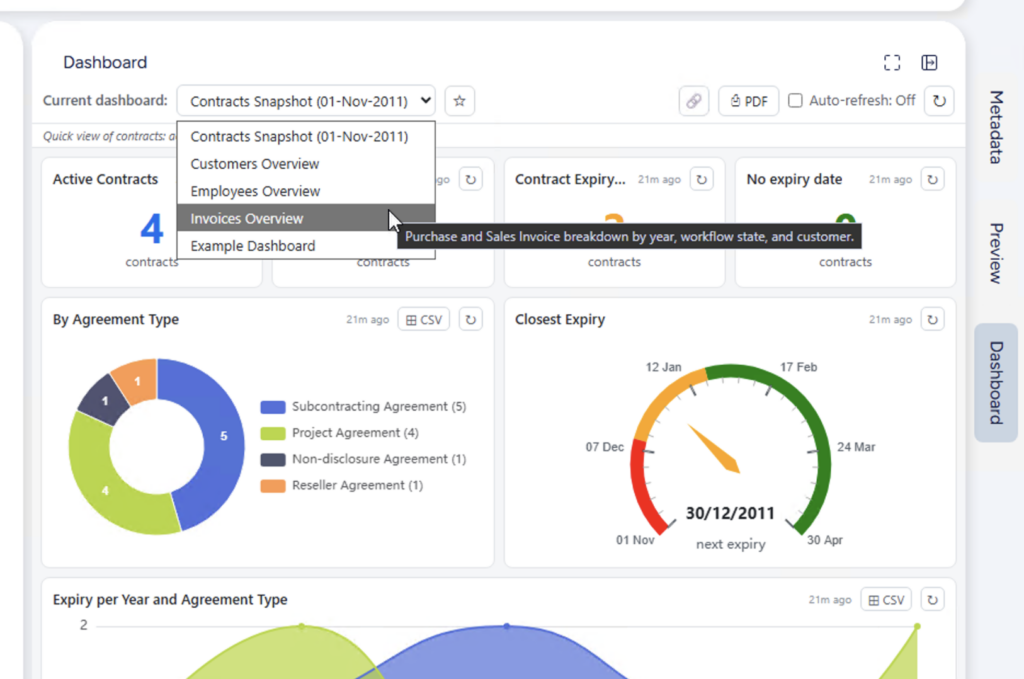Mark dashboard as favorite with star icon
1024x679 pixels.
point(460,101)
